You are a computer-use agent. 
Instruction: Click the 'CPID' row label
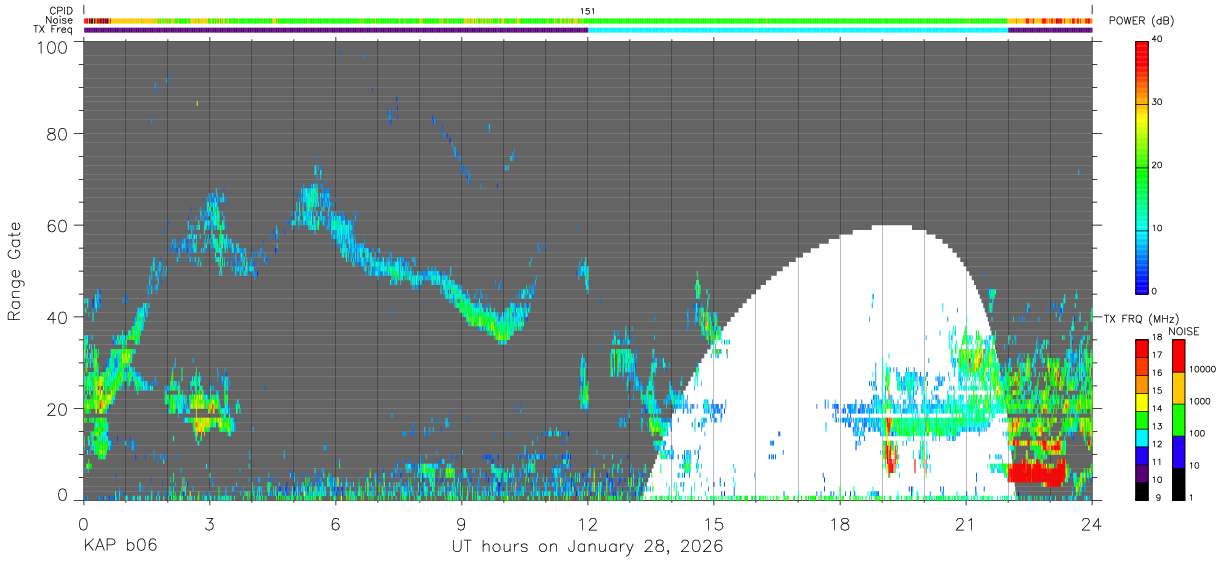click(x=61, y=11)
